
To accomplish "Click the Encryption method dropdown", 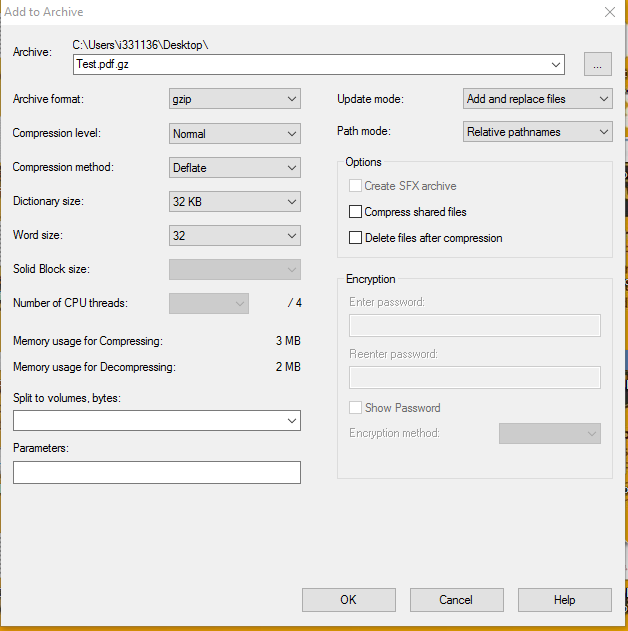I will coord(550,433).
